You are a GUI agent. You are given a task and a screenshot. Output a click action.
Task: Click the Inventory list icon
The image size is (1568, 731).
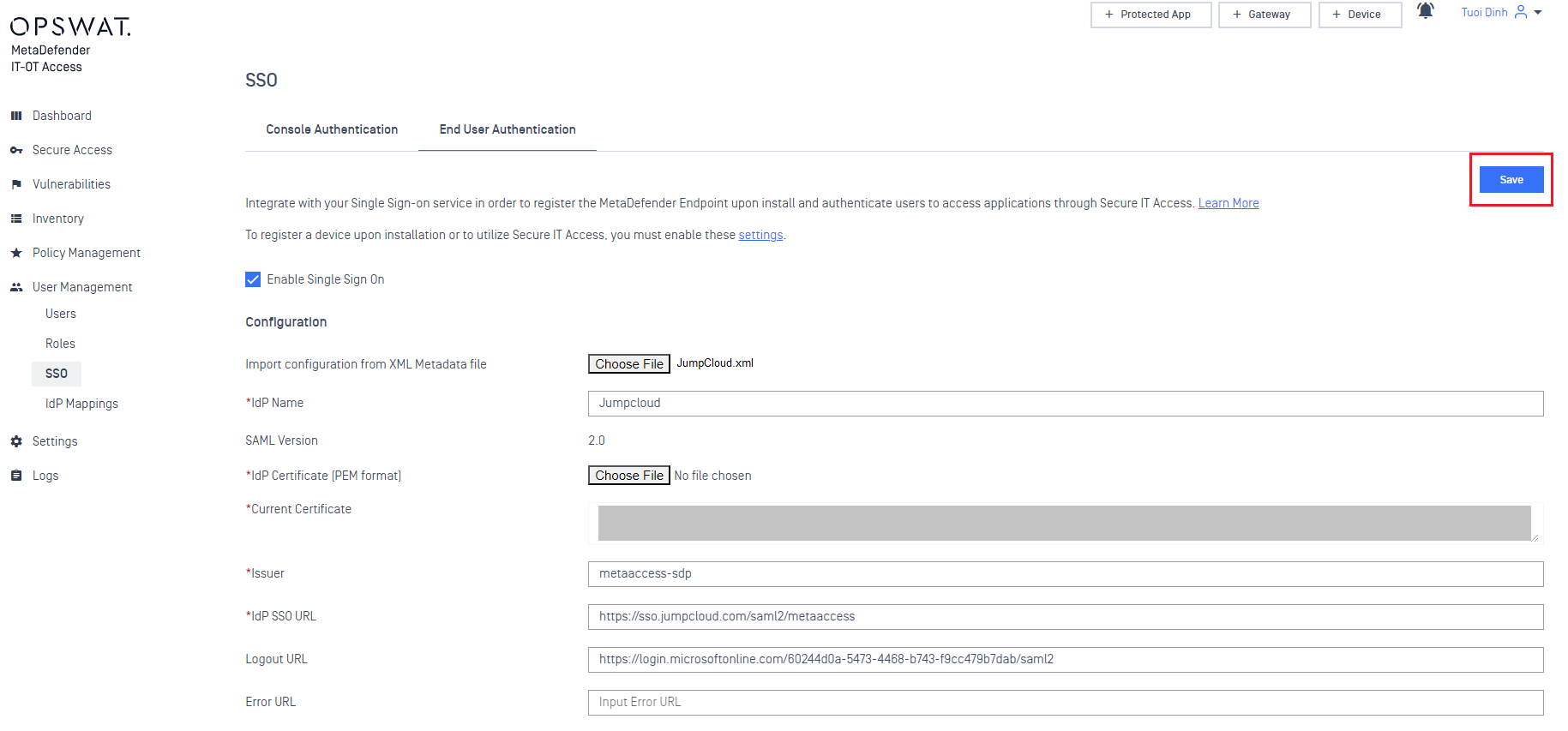(x=16, y=219)
